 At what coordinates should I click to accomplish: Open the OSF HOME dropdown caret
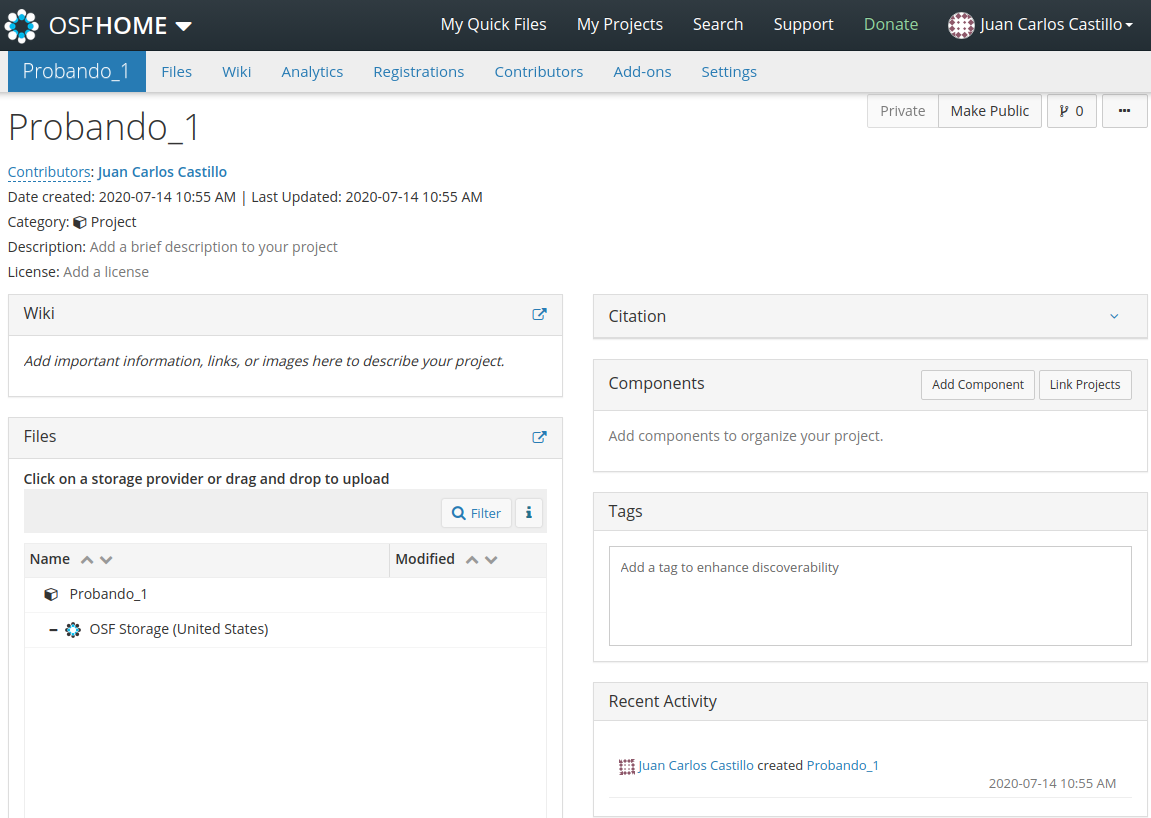click(x=184, y=26)
